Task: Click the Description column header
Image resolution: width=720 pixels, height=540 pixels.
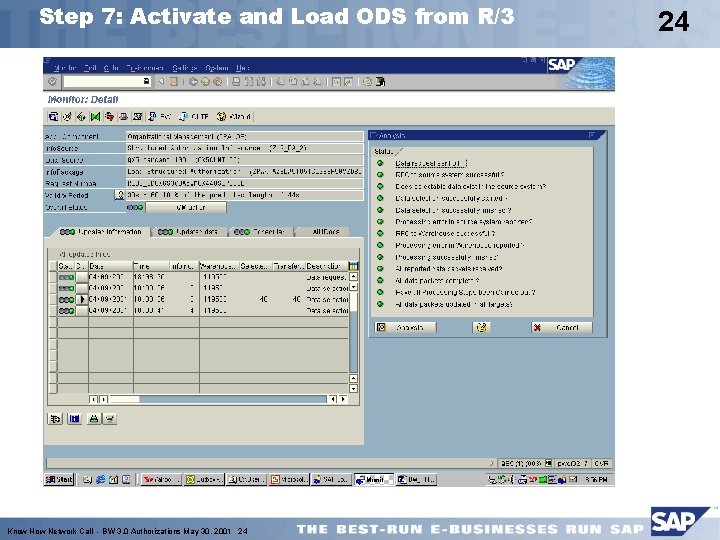Action: 326,266
